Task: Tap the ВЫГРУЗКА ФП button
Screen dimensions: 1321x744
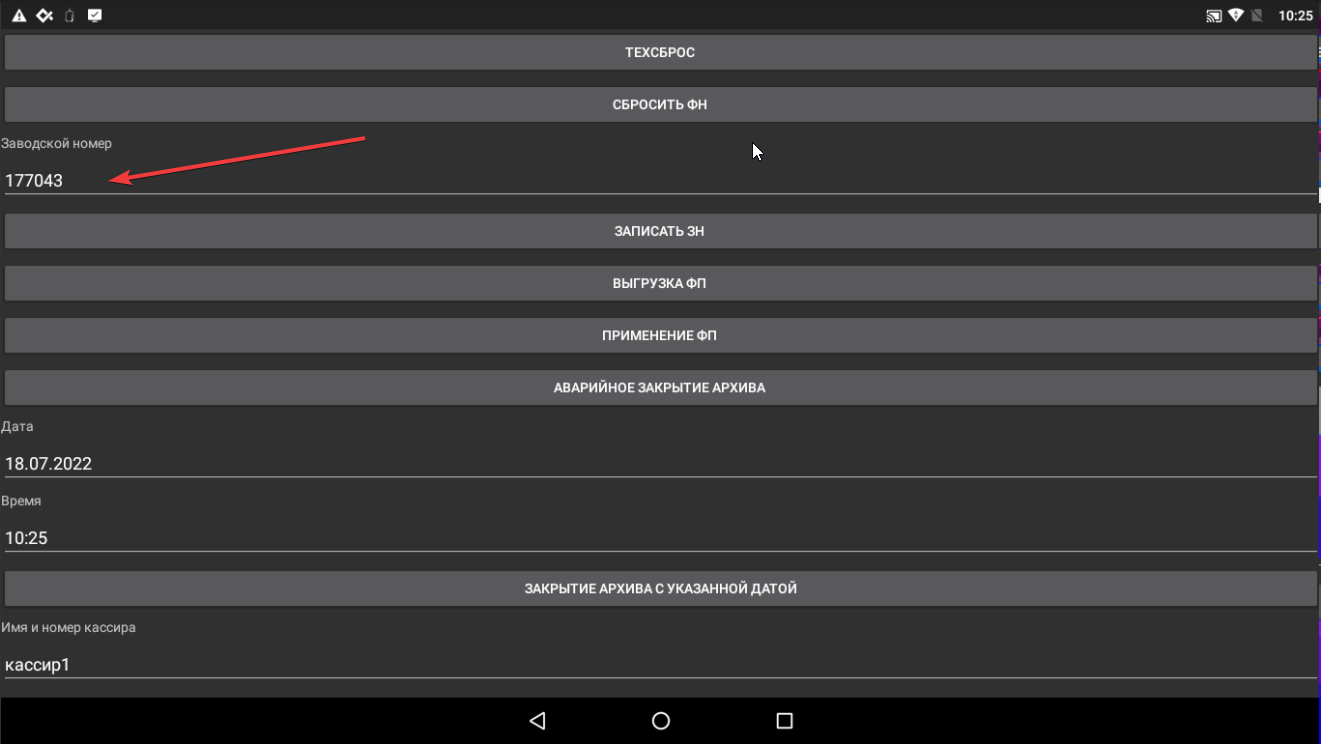Action: pyautogui.click(x=660, y=283)
